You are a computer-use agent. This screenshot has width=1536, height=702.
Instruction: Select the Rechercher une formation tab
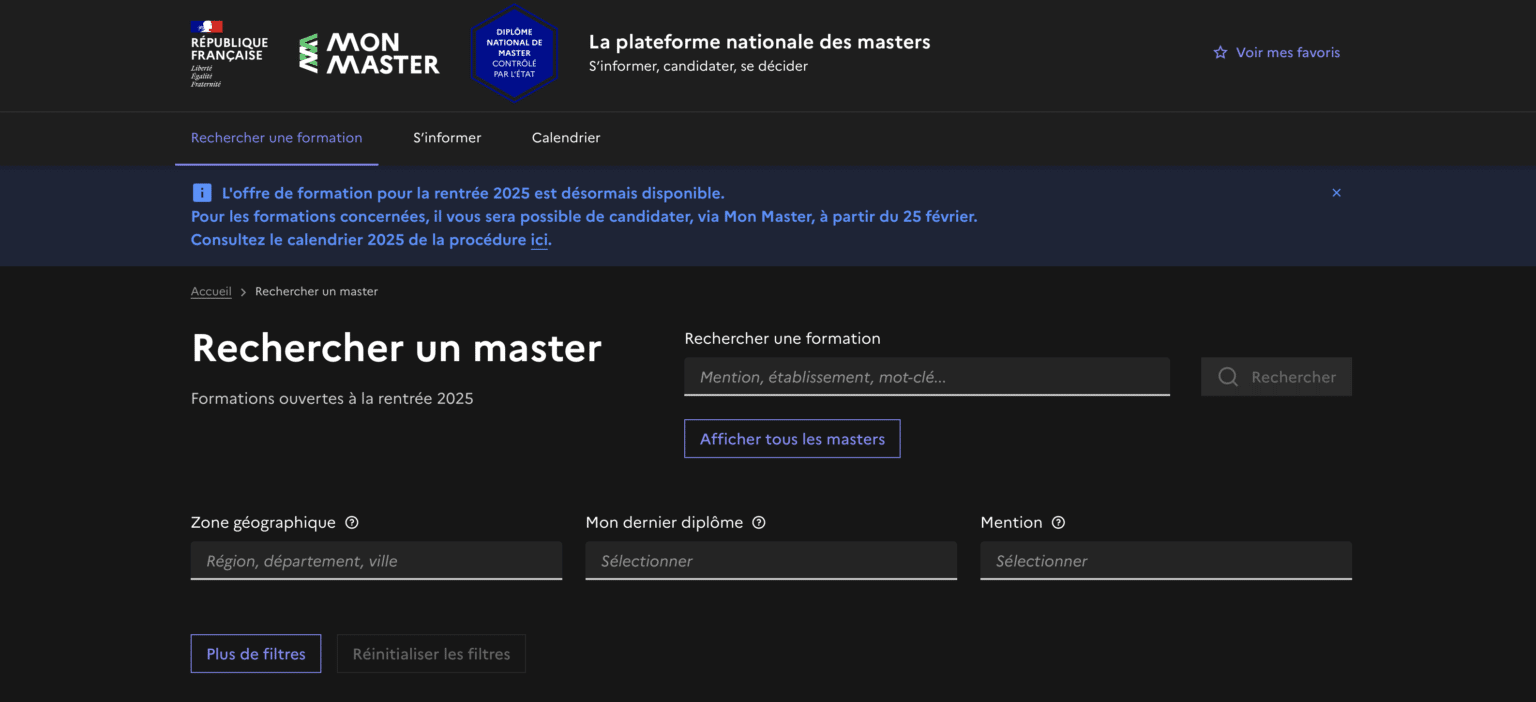coord(276,137)
